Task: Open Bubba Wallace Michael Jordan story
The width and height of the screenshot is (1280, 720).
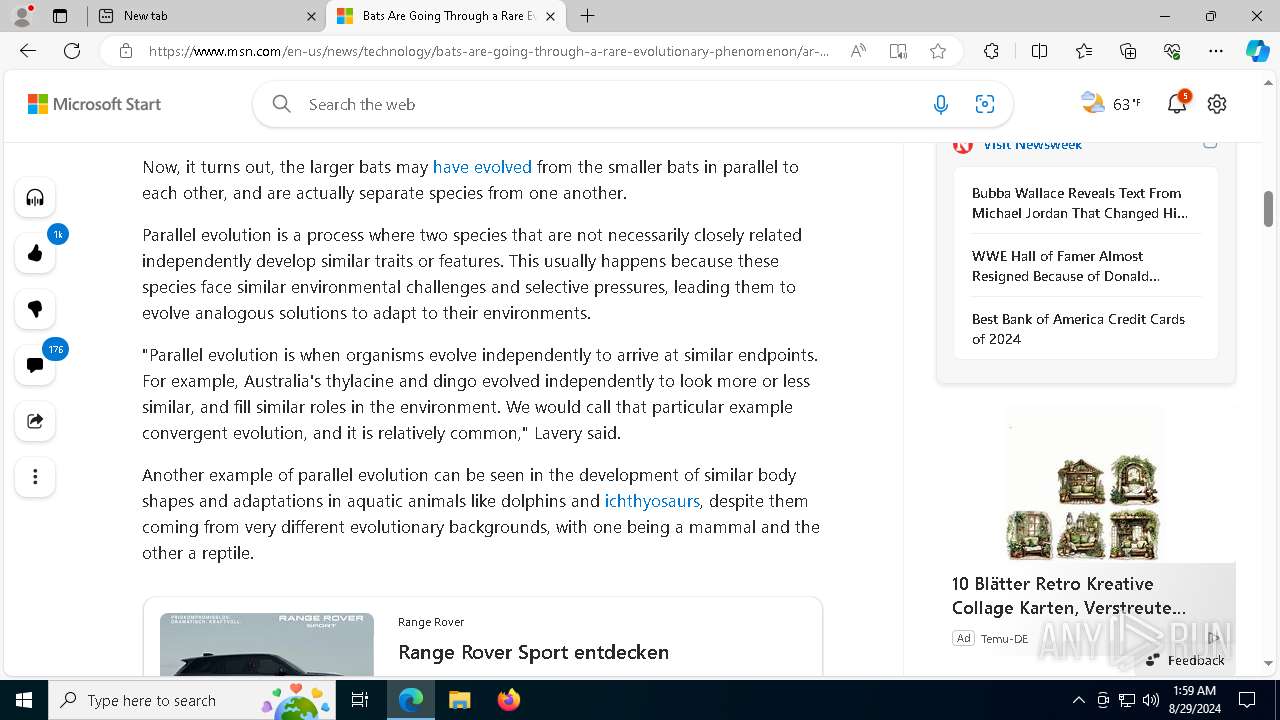Action: tap(1079, 203)
